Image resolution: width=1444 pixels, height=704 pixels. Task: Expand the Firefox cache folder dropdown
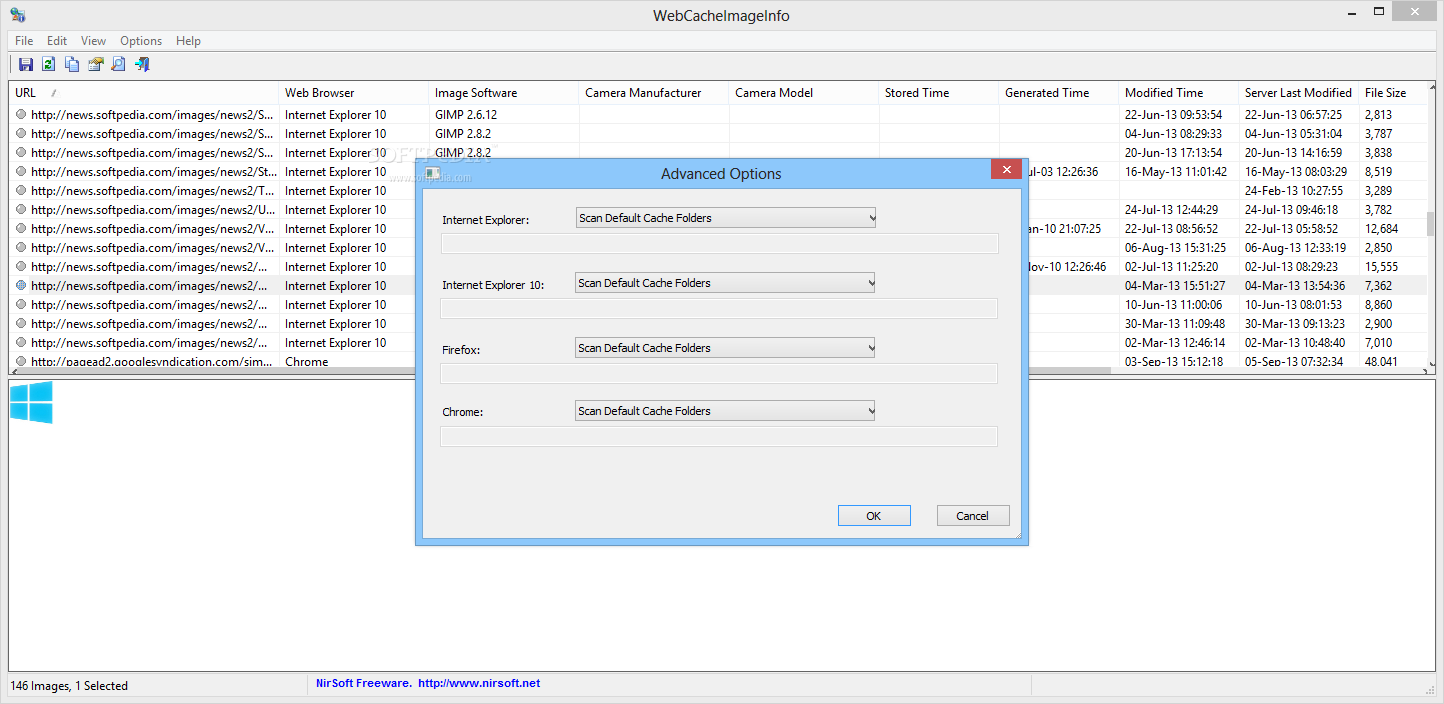(726, 348)
